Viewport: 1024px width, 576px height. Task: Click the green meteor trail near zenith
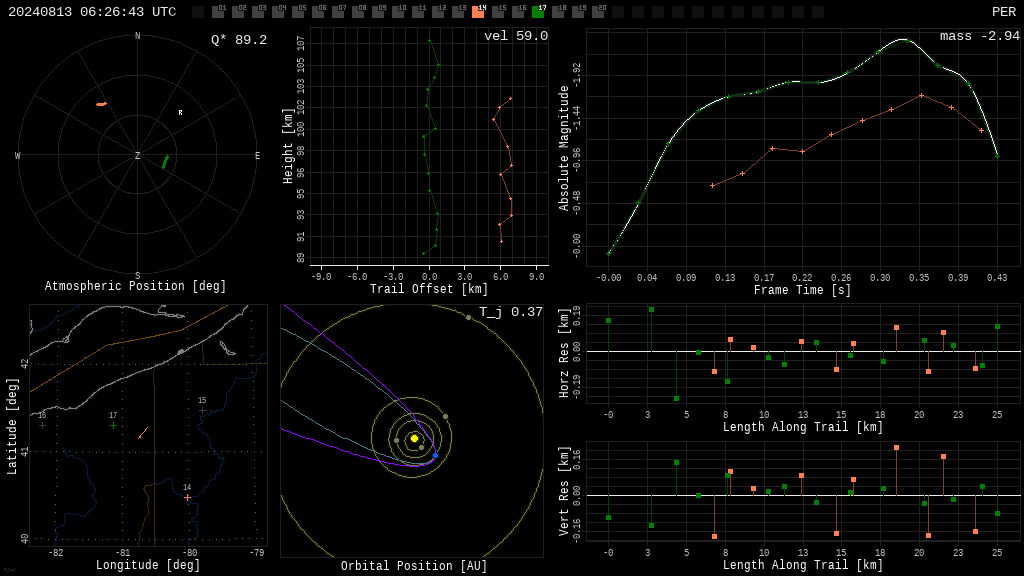(x=165, y=162)
